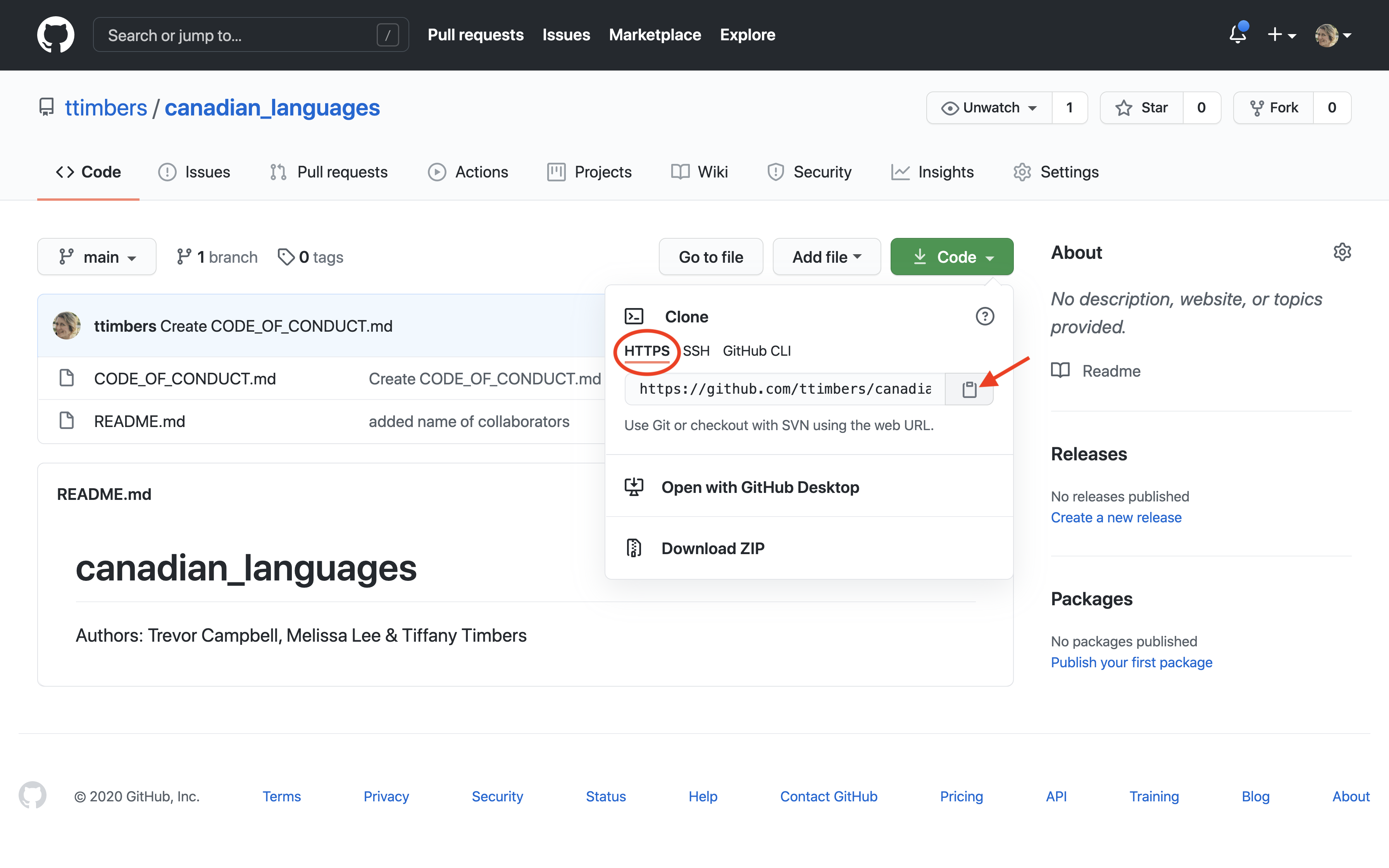Click CODE_OF_CONDUCT.md file icon
This screenshot has height=868, width=1389.
(67, 378)
